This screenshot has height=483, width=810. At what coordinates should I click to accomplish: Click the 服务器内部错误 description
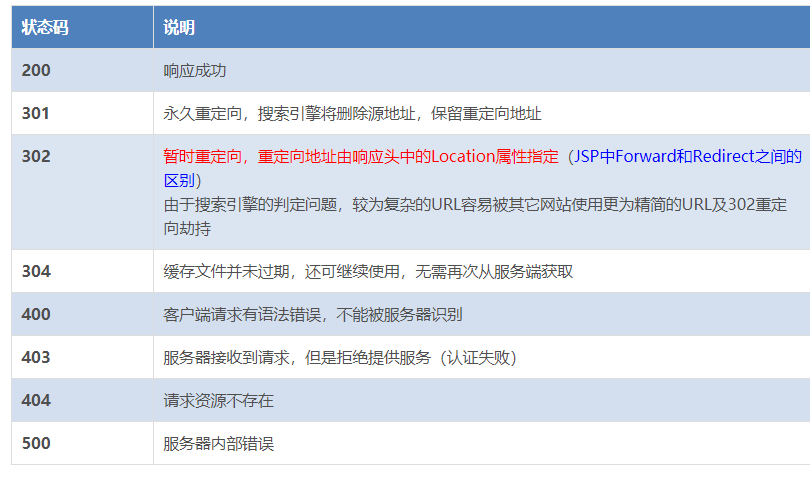[219, 443]
